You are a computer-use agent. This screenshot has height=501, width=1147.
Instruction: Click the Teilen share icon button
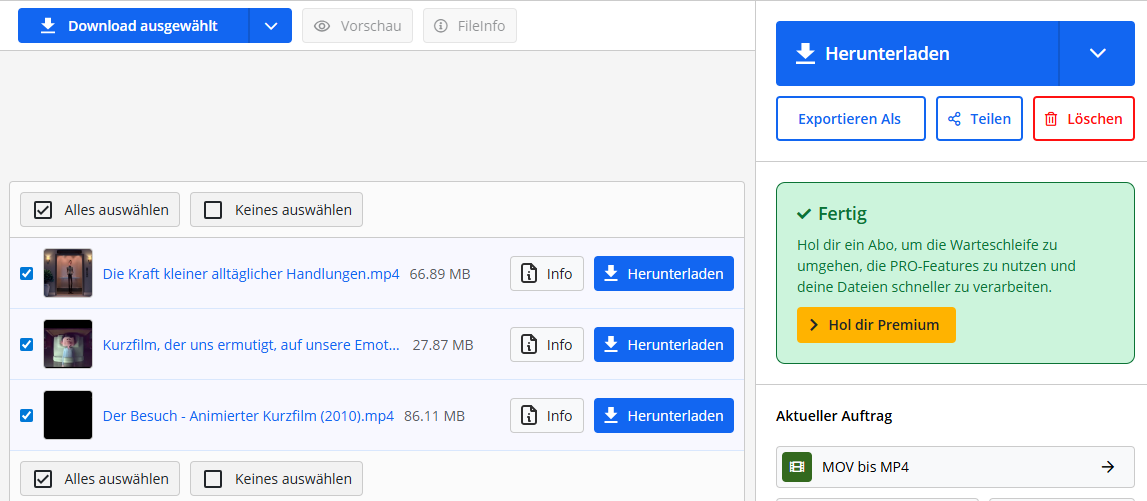[x=979, y=119]
